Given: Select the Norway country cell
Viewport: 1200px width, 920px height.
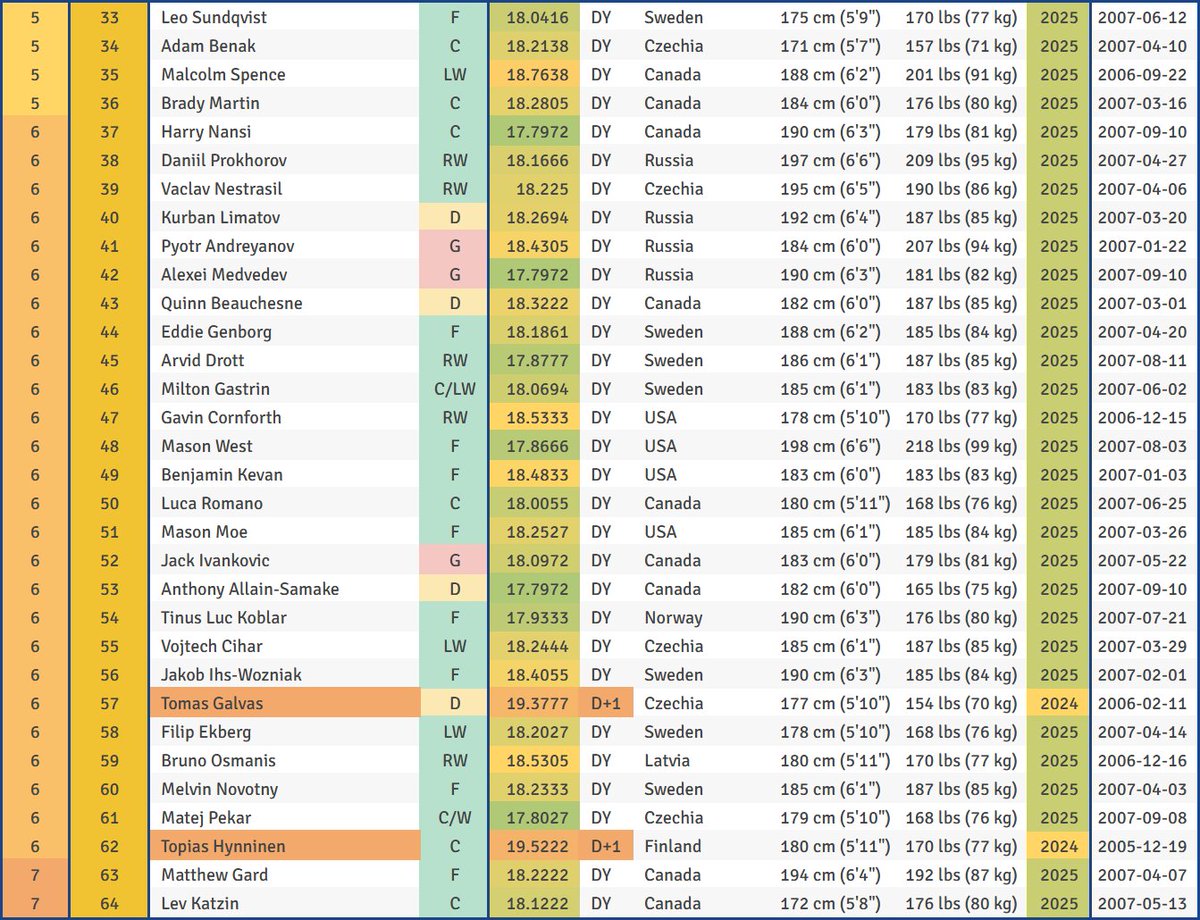Looking at the screenshot, I should [673, 618].
